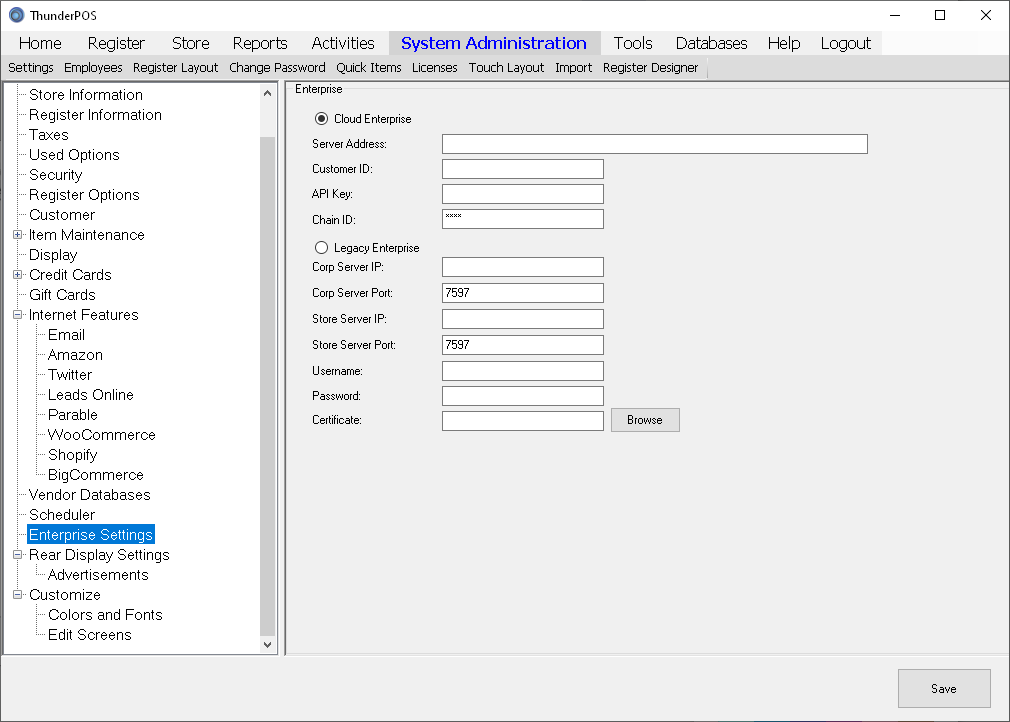Open Register Designer from the toolbar
This screenshot has height=722, width=1010.
650,68
